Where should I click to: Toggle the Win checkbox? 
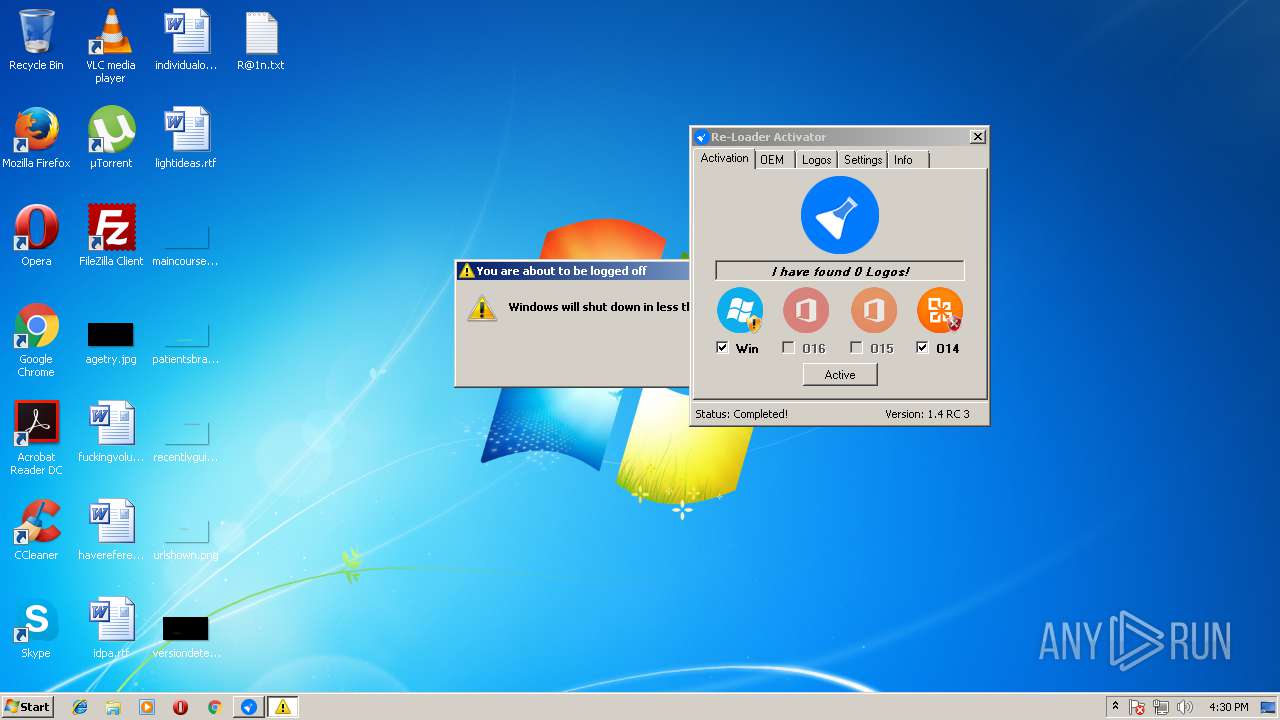pos(723,348)
